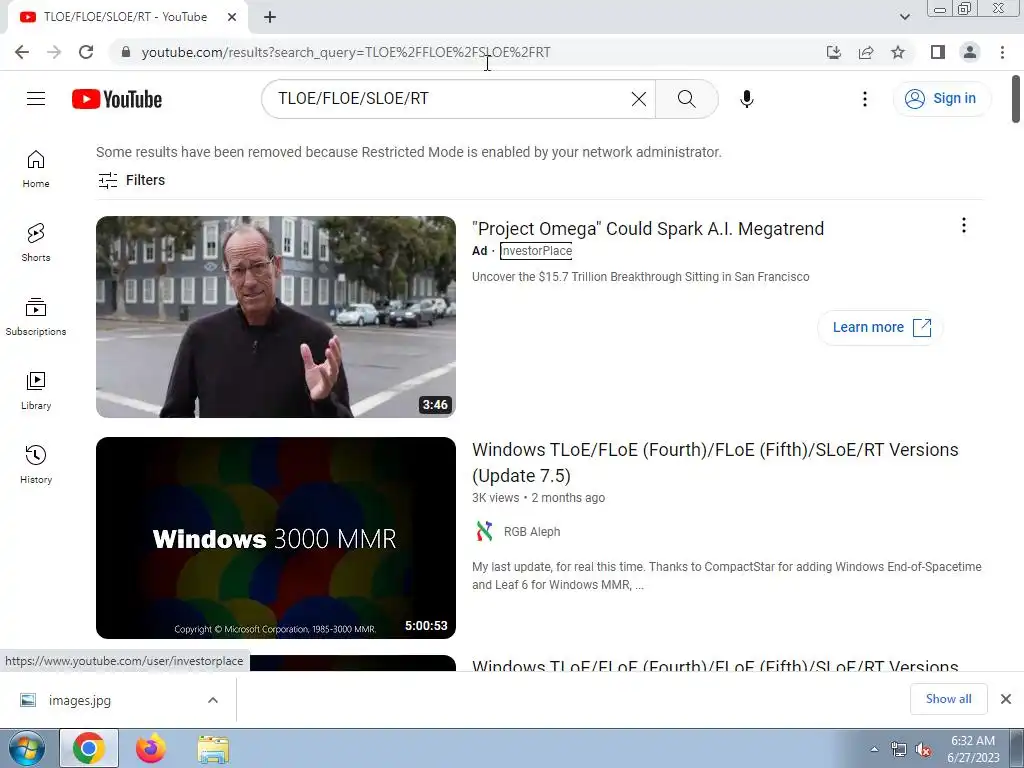Image resolution: width=1024 pixels, height=768 pixels.
Task: Open Windows Explorer from the taskbar
Action: click(x=213, y=749)
